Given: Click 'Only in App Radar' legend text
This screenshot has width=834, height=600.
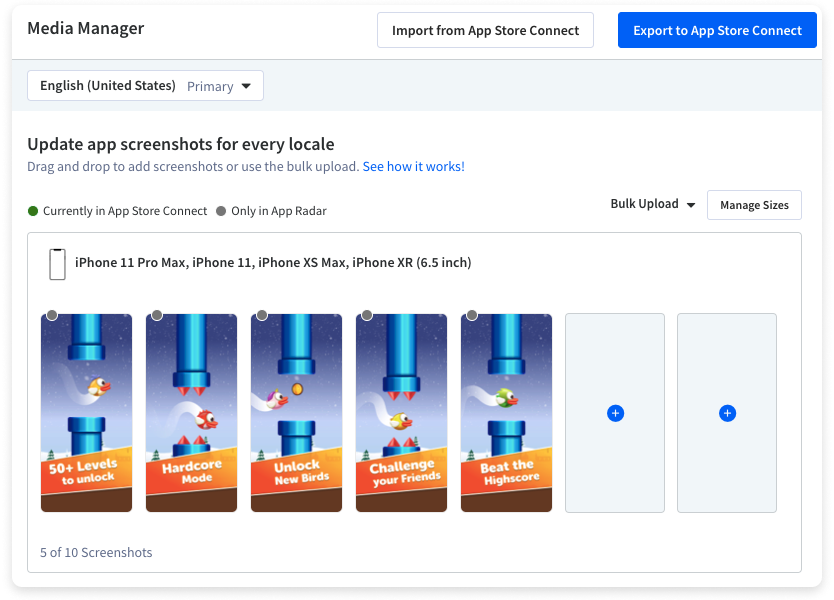Looking at the screenshot, I should click(279, 211).
